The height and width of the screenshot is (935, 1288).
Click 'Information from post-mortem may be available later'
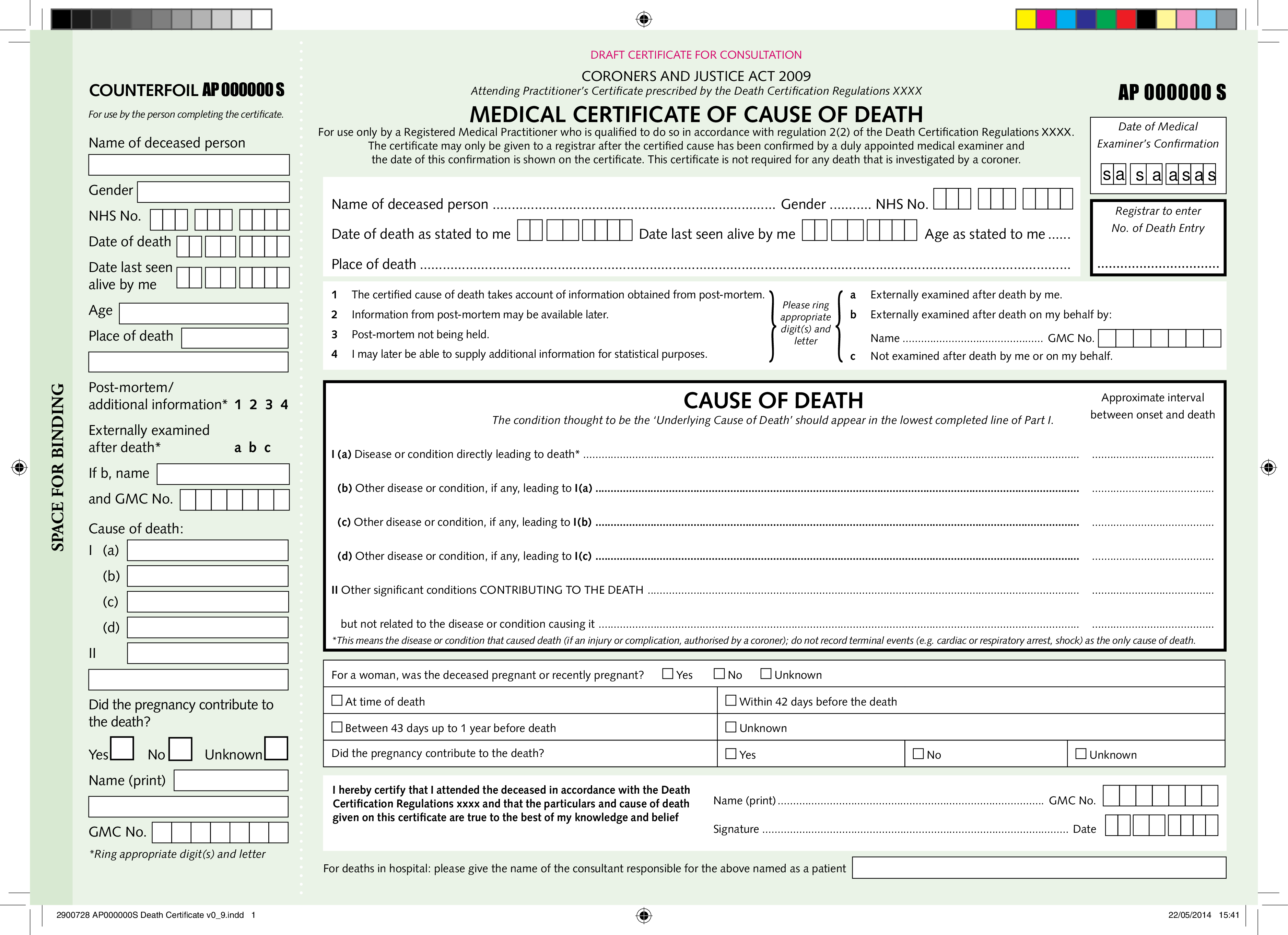480,315
